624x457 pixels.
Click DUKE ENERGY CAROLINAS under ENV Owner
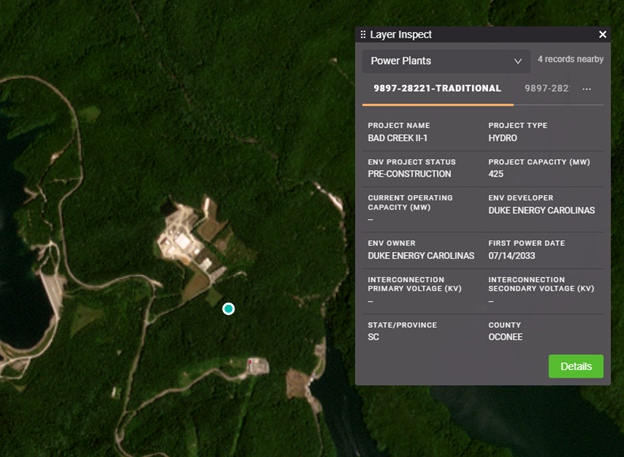[x=421, y=256]
